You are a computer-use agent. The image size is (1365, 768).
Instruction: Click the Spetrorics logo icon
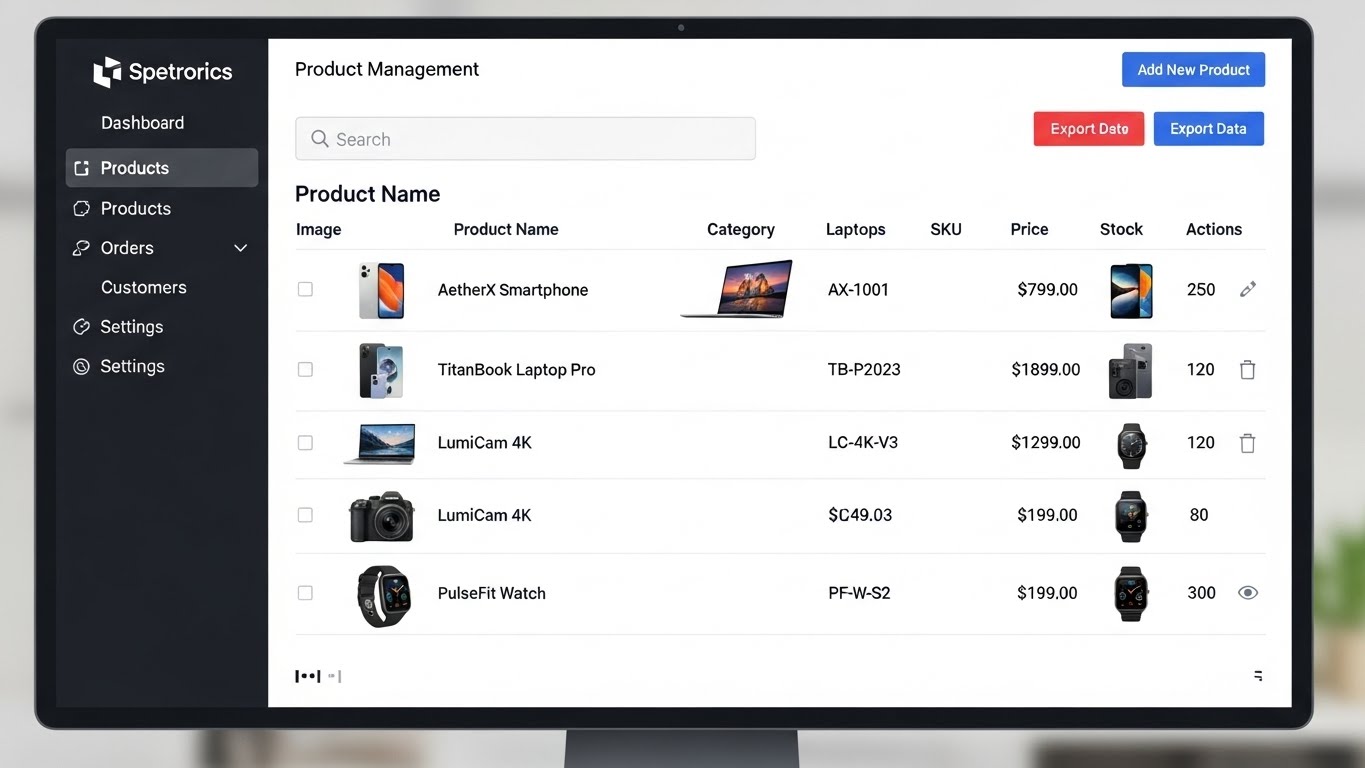pyautogui.click(x=107, y=72)
